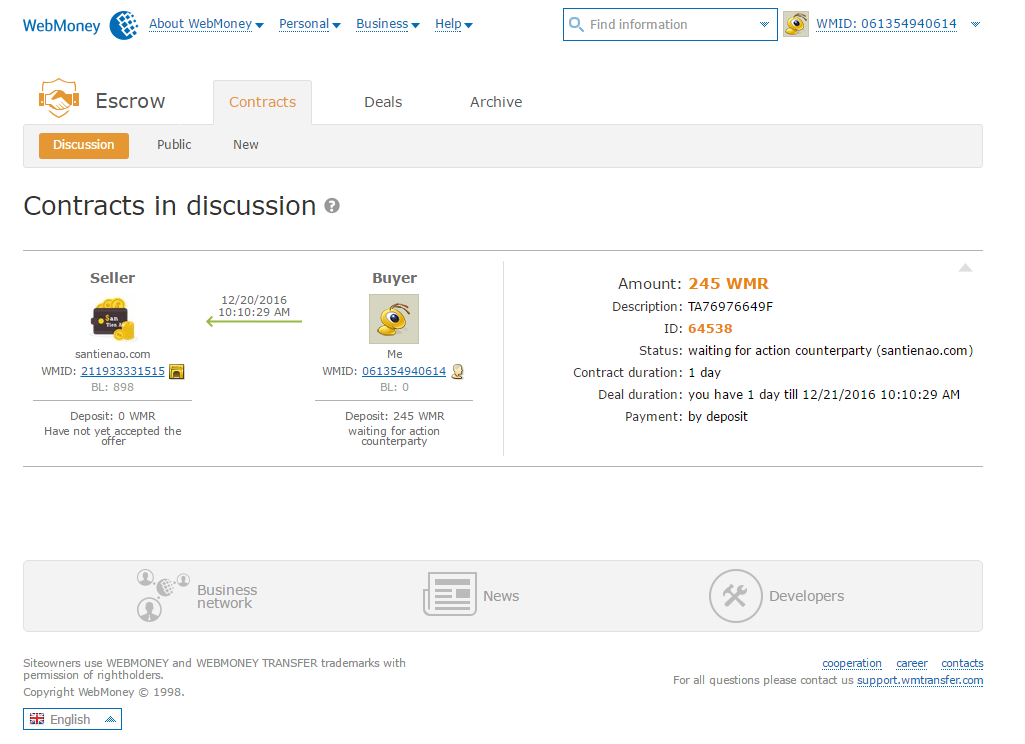Click the WebMoney globe logo
Image resolution: width=1025 pixels, height=744 pixels.
pos(124,25)
